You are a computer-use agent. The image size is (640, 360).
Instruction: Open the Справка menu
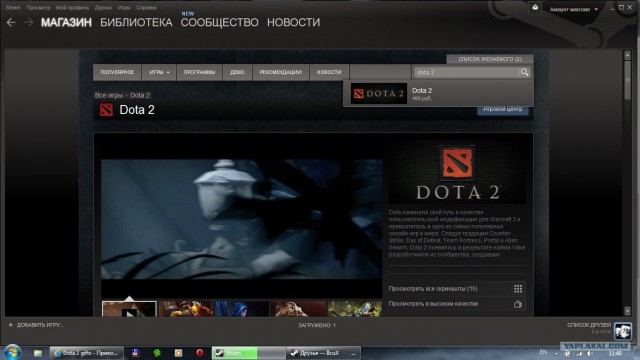pyautogui.click(x=146, y=7)
